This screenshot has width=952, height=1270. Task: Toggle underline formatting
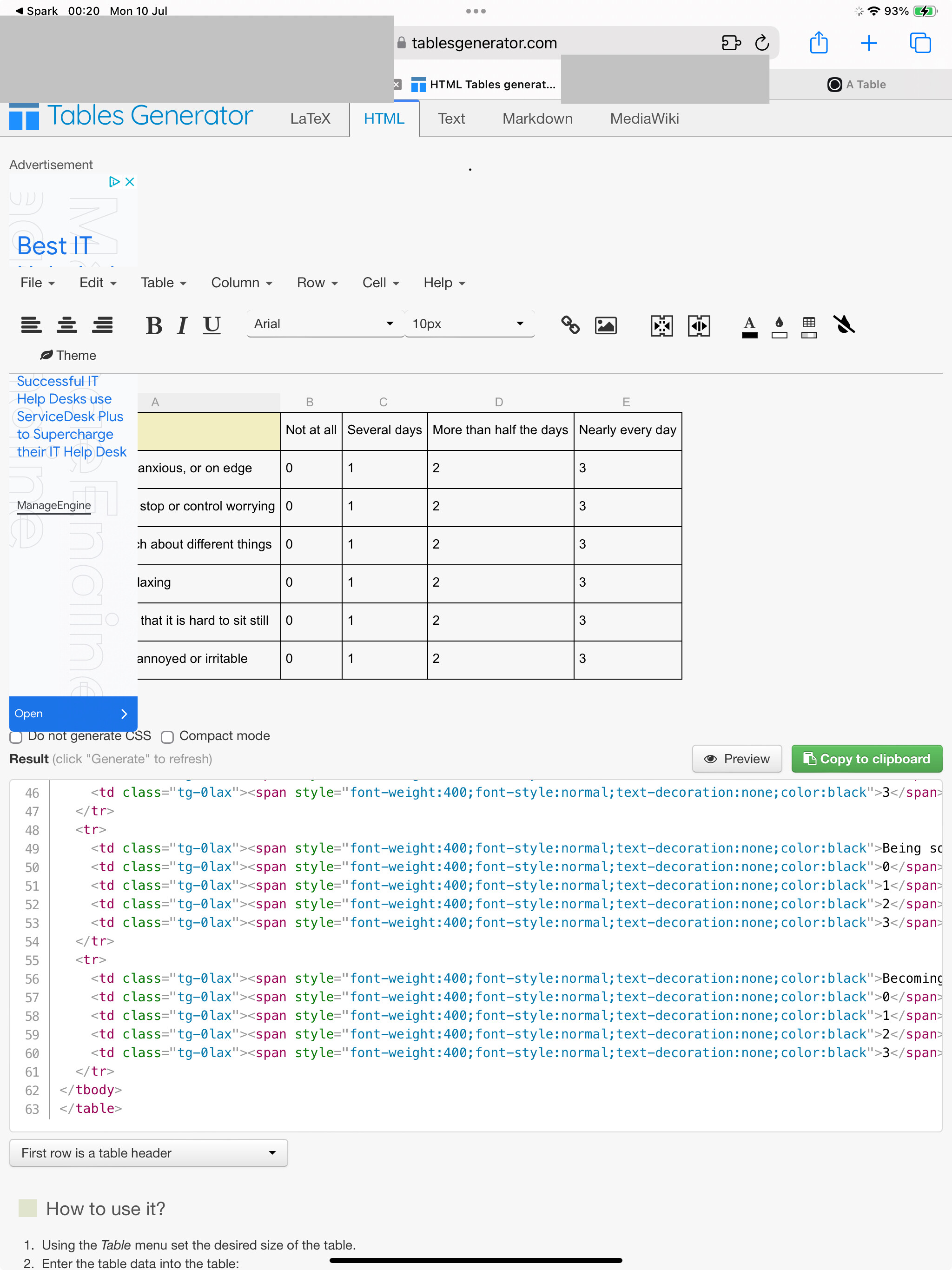tap(212, 325)
